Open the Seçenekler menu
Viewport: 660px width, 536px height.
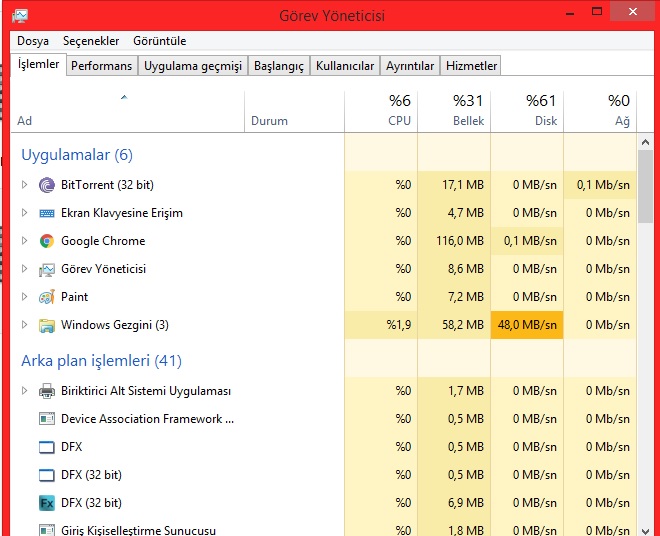91,41
